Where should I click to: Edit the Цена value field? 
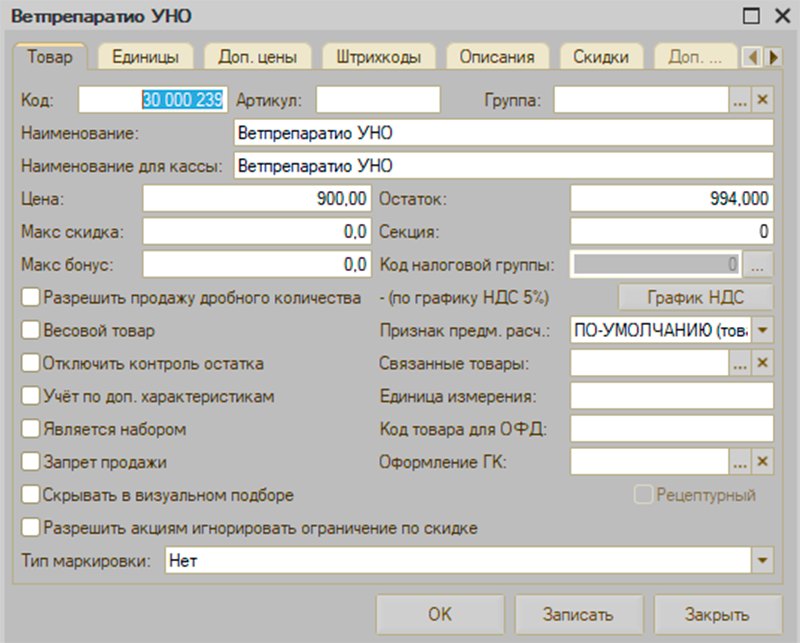(257, 199)
